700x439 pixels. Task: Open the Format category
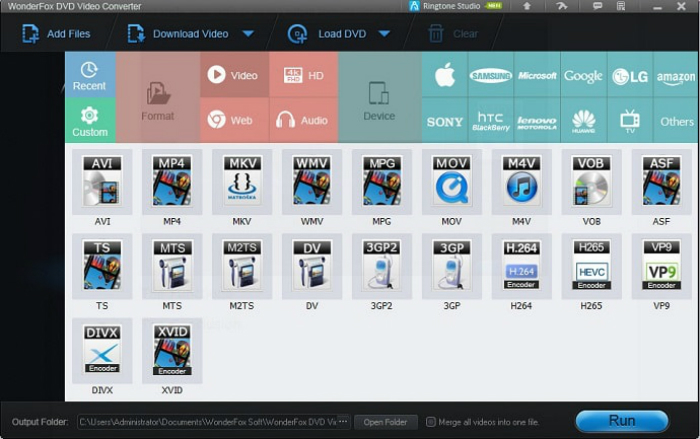[x=158, y=97]
